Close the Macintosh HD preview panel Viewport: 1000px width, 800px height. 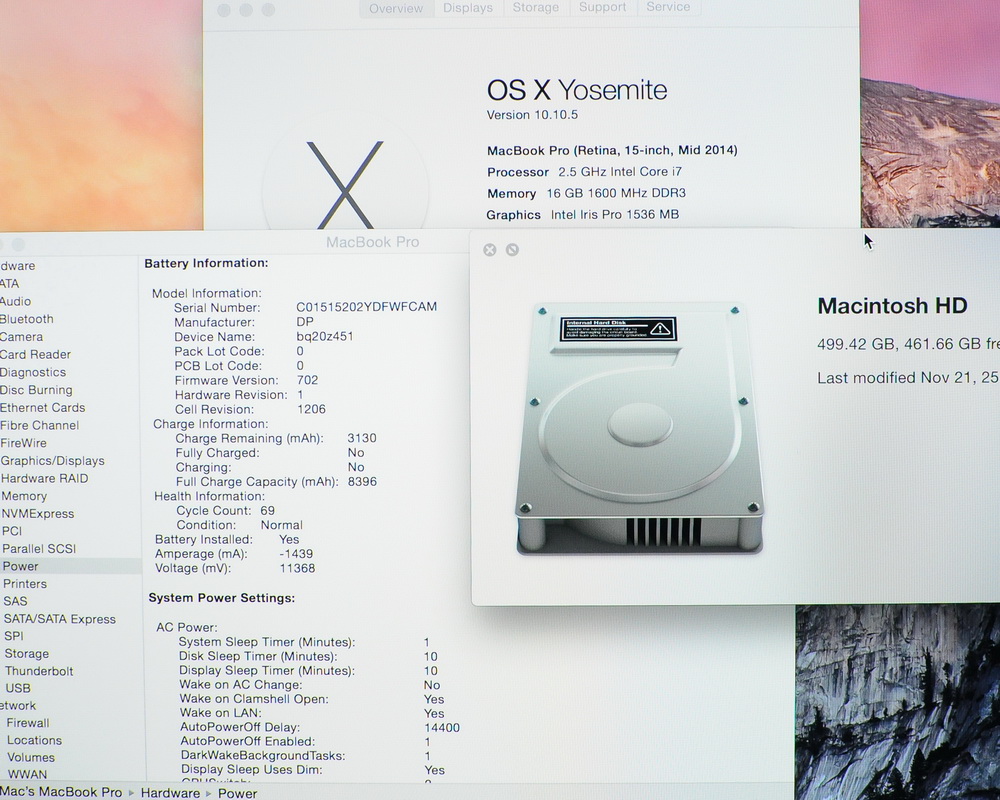490,250
